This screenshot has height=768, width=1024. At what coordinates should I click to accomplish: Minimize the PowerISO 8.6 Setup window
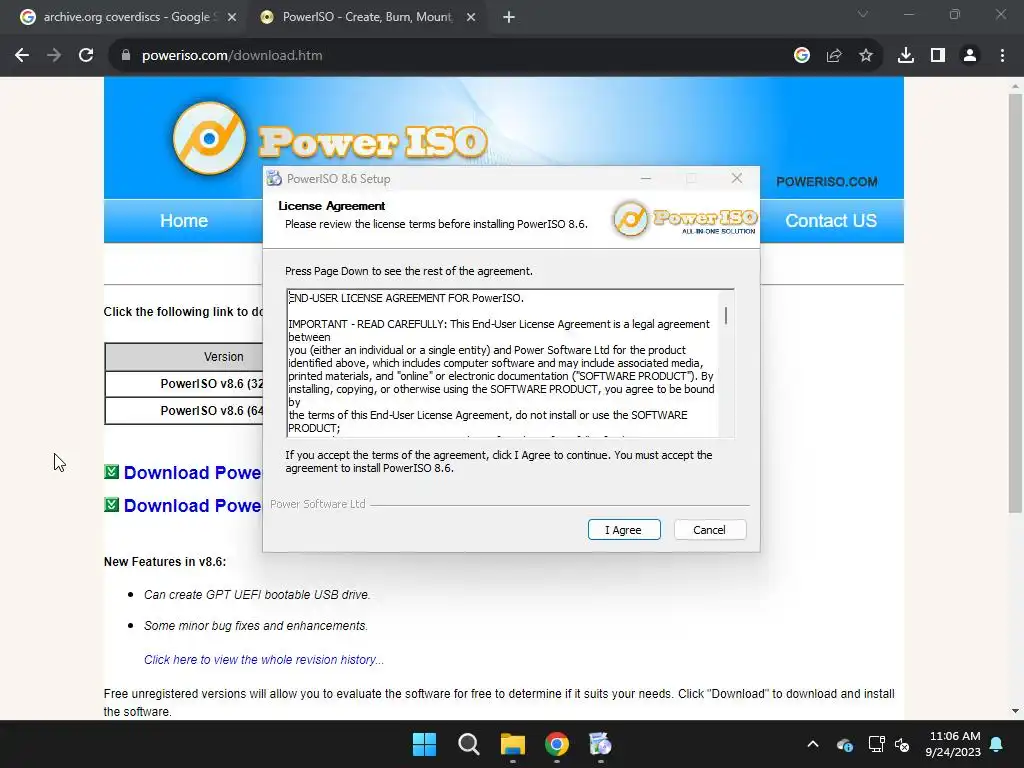(x=646, y=178)
